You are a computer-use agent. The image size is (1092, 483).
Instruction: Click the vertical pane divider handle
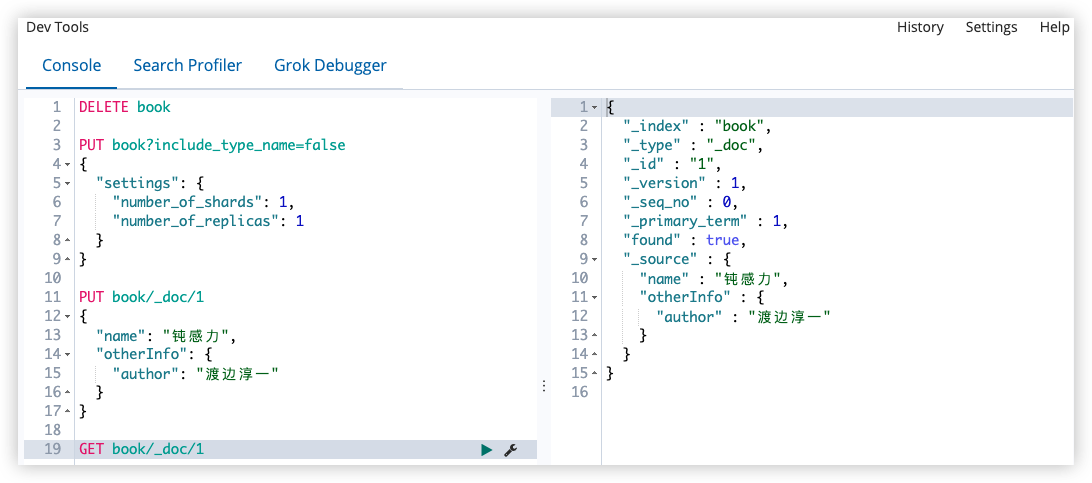[543, 386]
